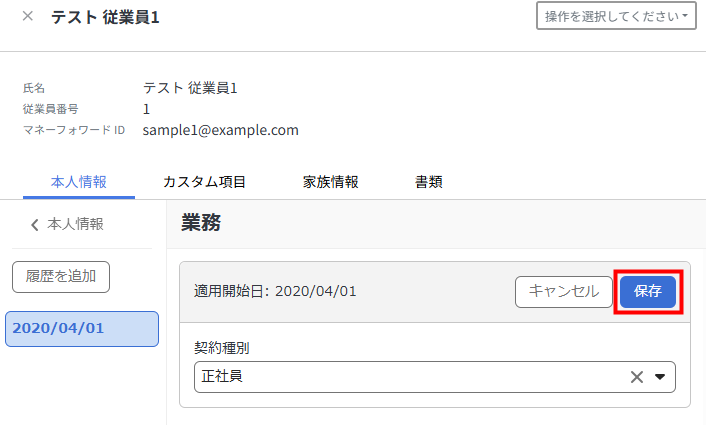The image size is (706, 425).
Task: Click the 適用開始日: 2020/04/01 label
Action: (275, 291)
